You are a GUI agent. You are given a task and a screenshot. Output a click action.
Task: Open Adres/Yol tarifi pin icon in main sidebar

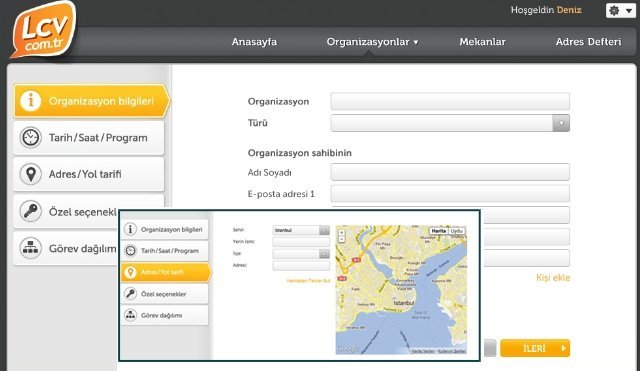[x=31, y=174]
